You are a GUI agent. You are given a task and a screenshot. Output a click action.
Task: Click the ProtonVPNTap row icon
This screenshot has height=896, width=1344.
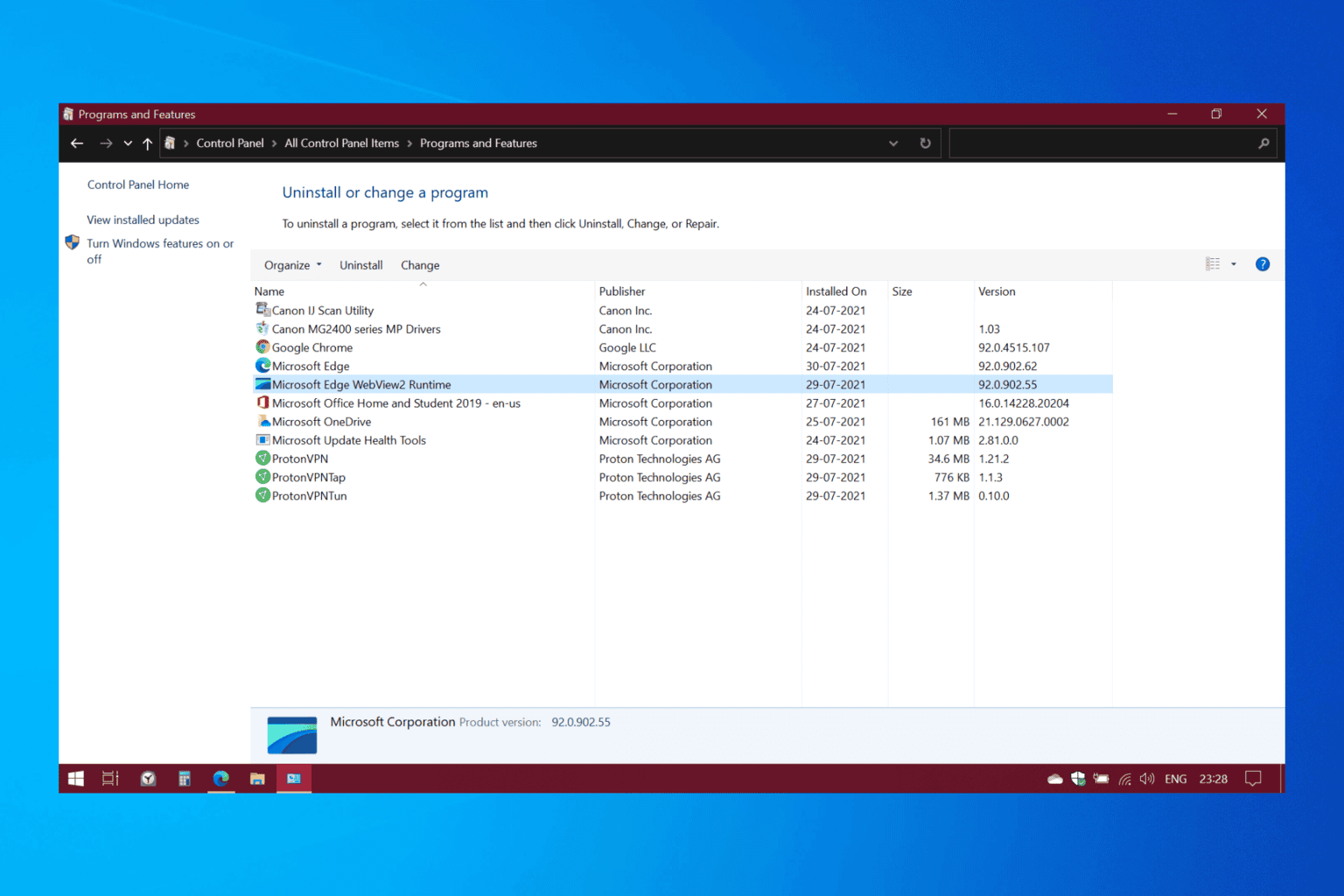[262, 477]
